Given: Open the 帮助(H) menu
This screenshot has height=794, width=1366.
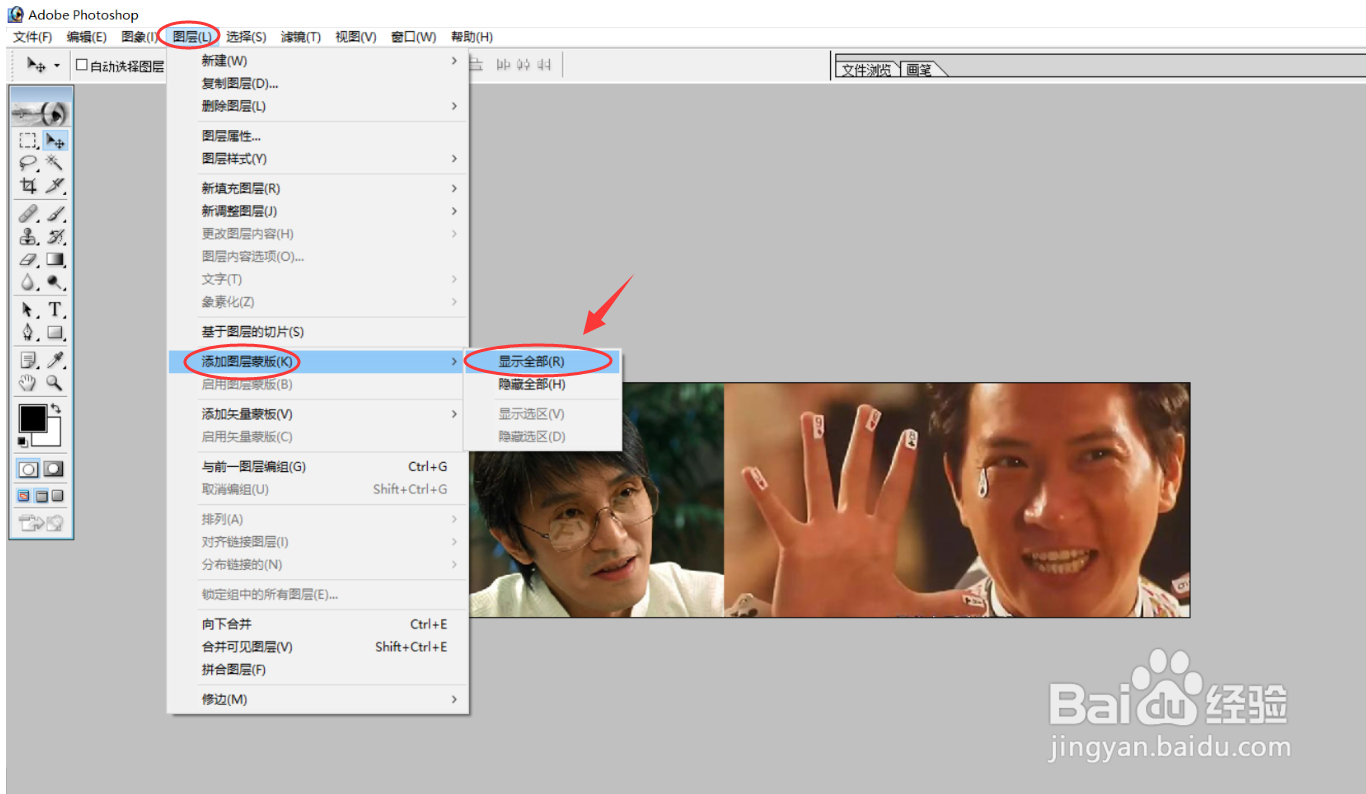Looking at the screenshot, I should coord(472,37).
